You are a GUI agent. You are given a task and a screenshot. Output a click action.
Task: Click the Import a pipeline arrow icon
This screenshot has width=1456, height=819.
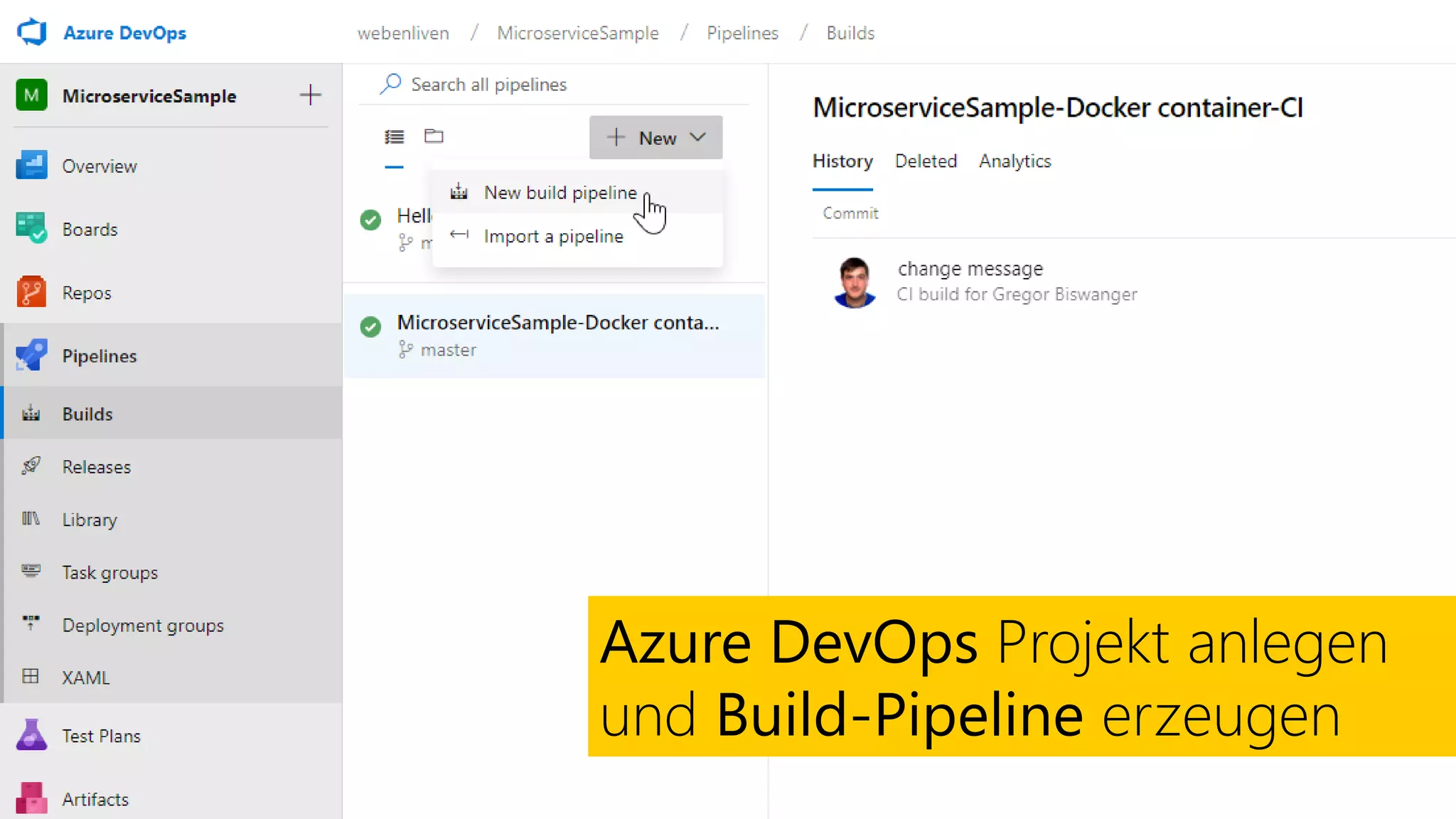point(459,235)
